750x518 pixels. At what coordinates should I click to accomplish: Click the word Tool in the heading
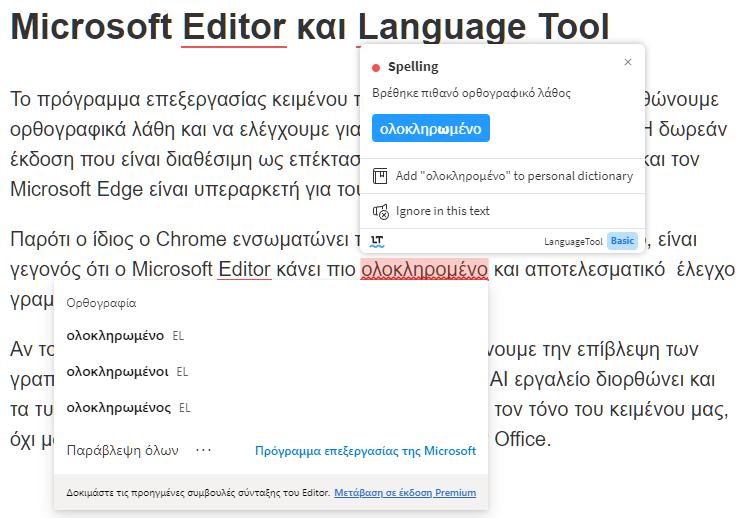[574, 27]
